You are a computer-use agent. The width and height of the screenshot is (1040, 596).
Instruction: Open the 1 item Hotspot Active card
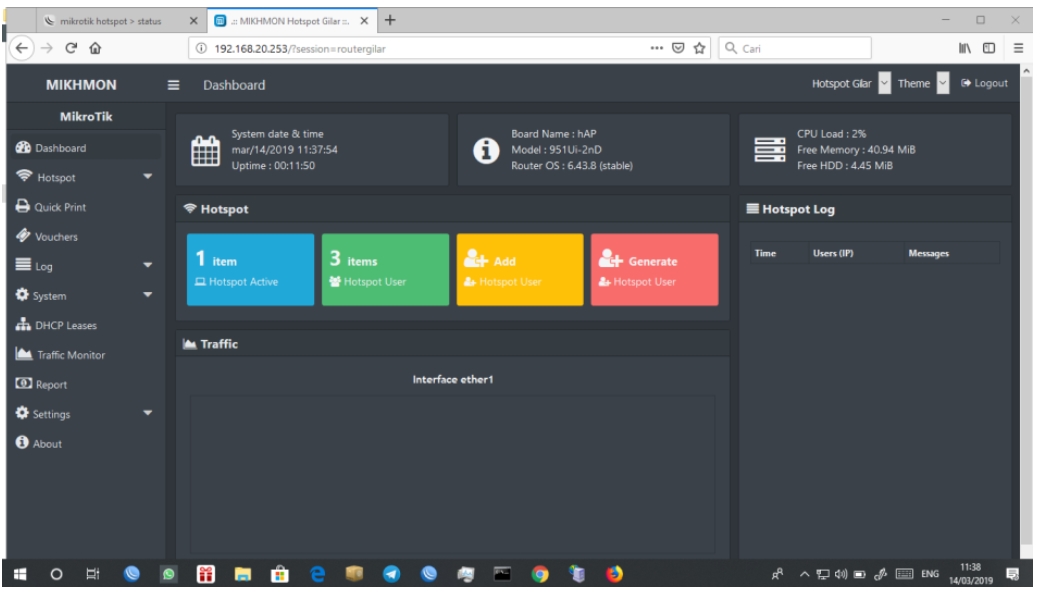(x=250, y=269)
